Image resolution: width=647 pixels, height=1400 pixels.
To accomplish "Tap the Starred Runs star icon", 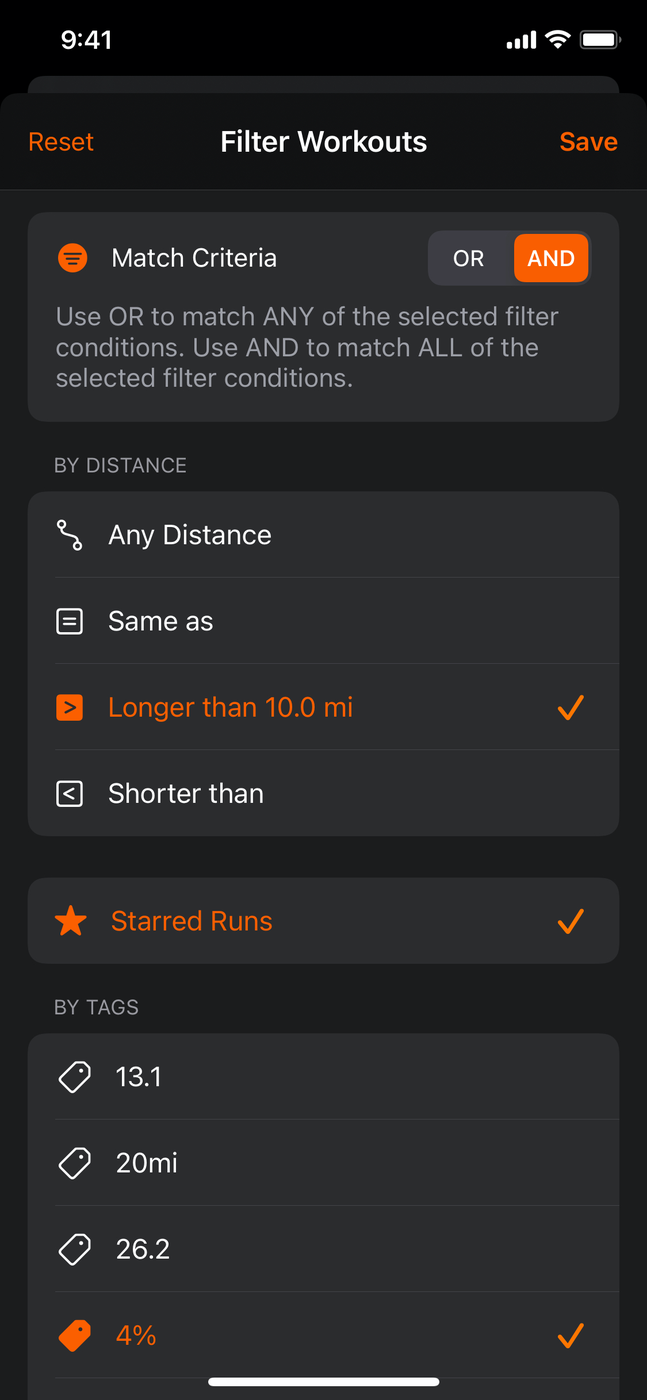I will [x=71, y=921].
